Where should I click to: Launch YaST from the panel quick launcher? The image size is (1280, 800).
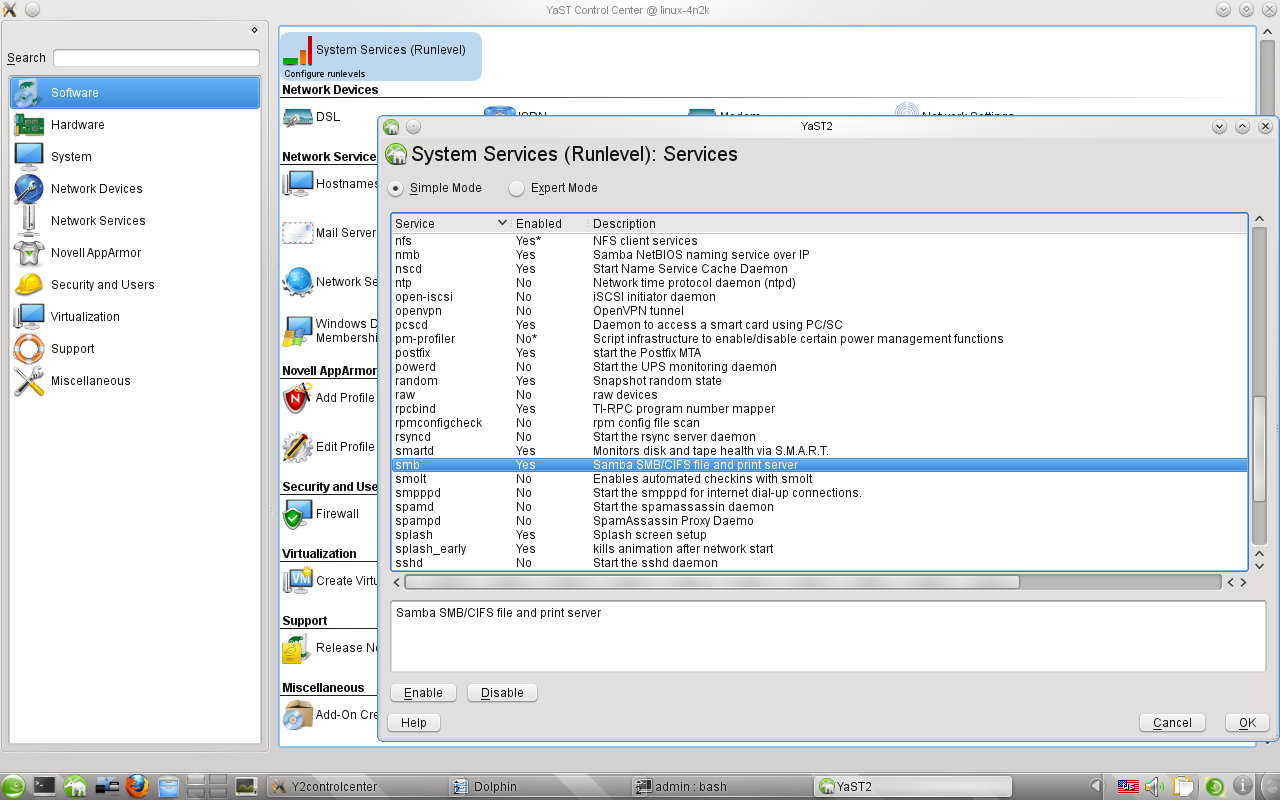75,786
